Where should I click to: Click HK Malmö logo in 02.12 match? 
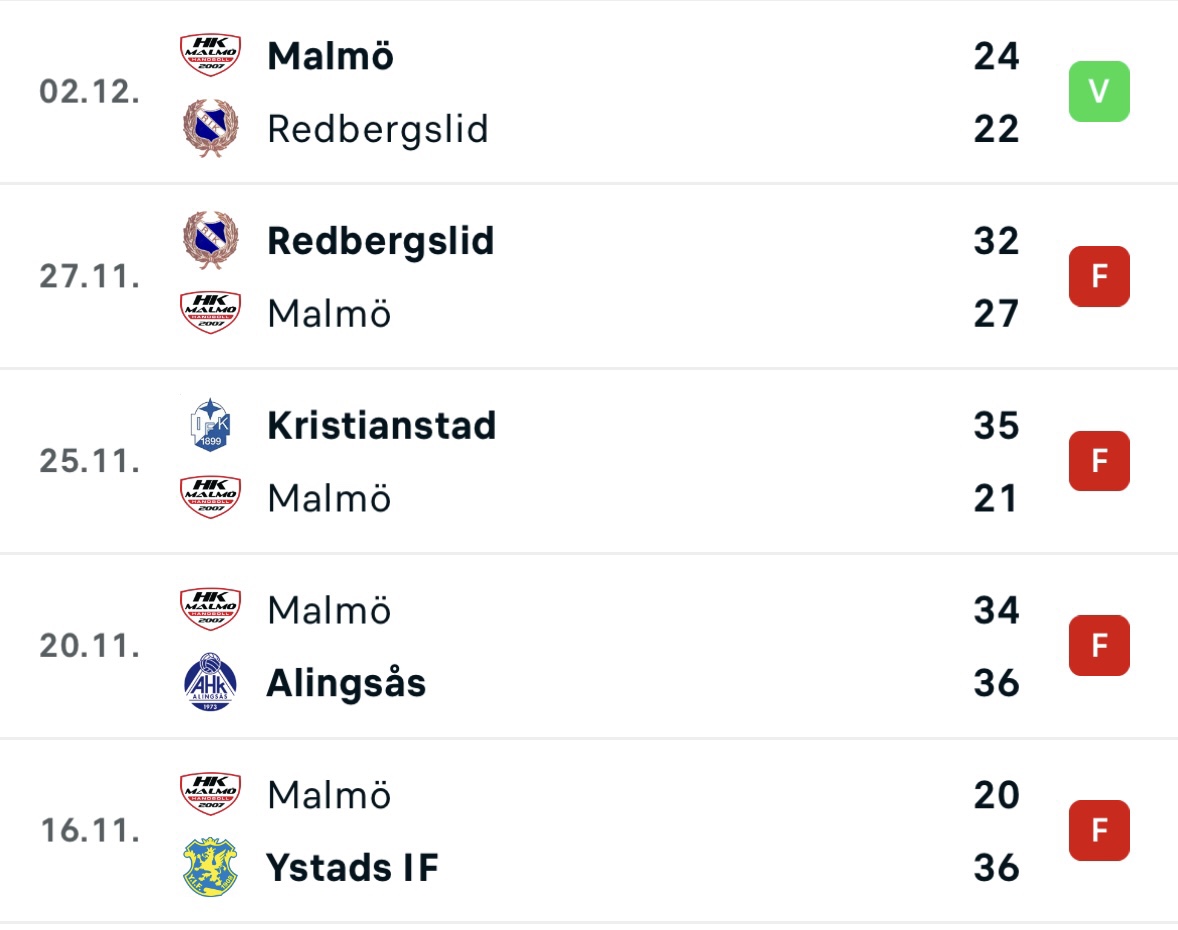point(210,55)
